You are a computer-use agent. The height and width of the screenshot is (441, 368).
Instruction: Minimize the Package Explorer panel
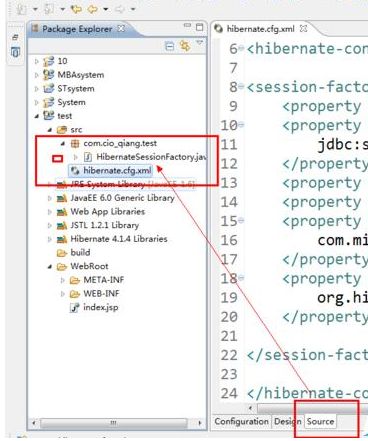(187, 26)
